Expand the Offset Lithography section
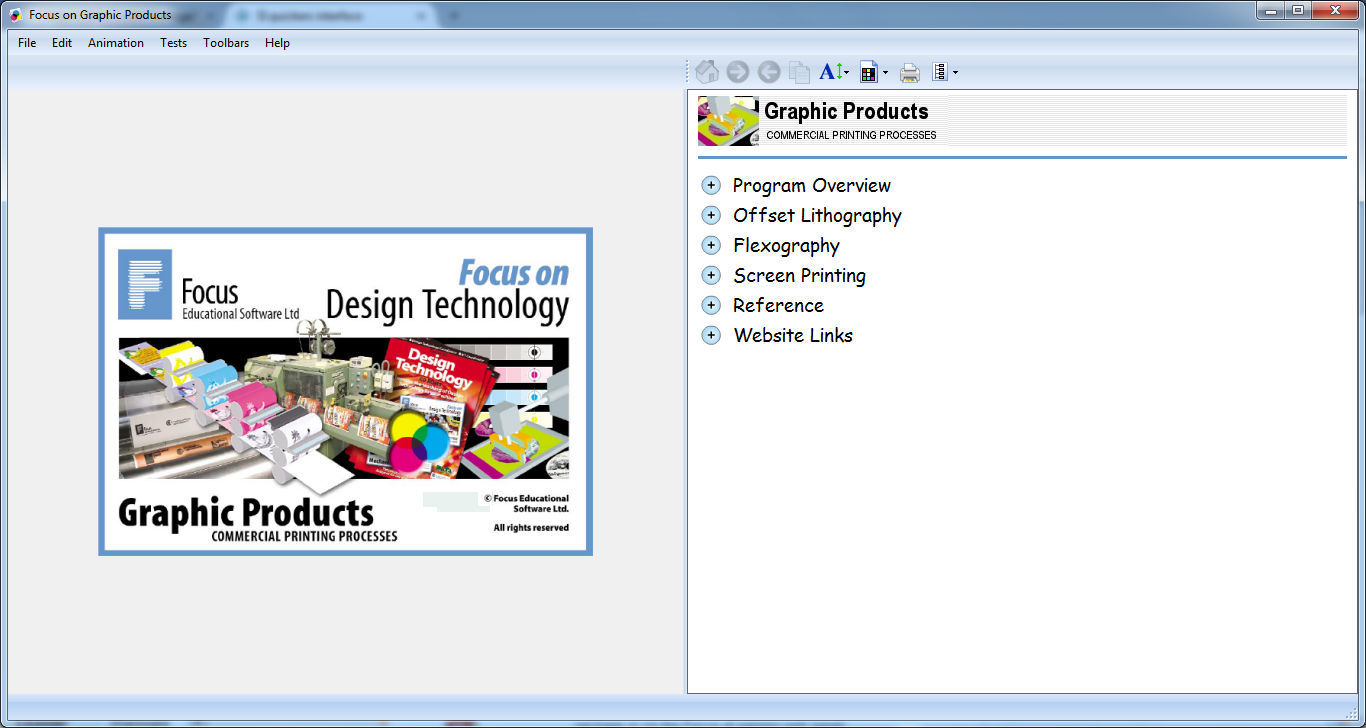 pos(711,215)
